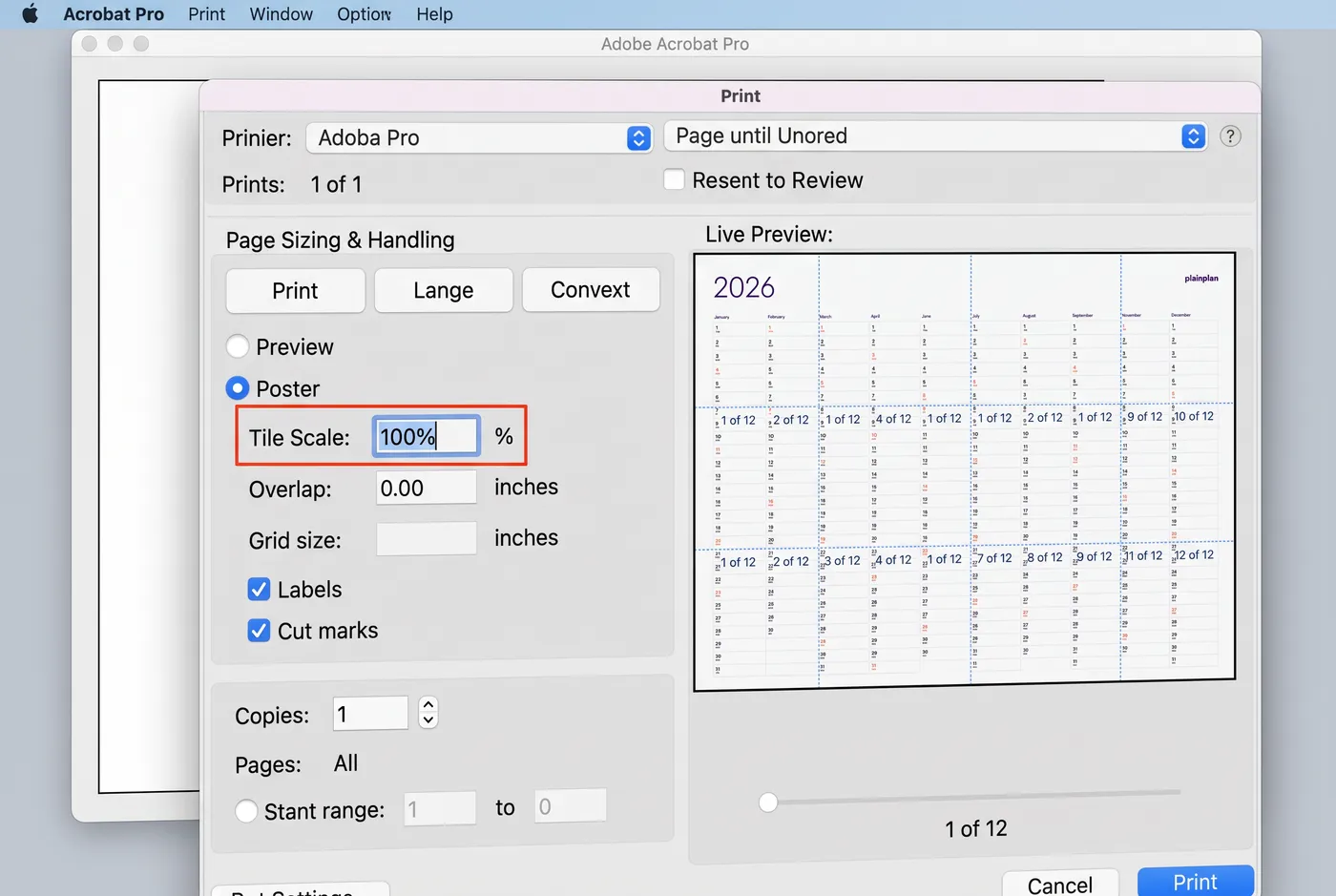
Task: Click the help question mark button
Action: [x=1231, y=136]
